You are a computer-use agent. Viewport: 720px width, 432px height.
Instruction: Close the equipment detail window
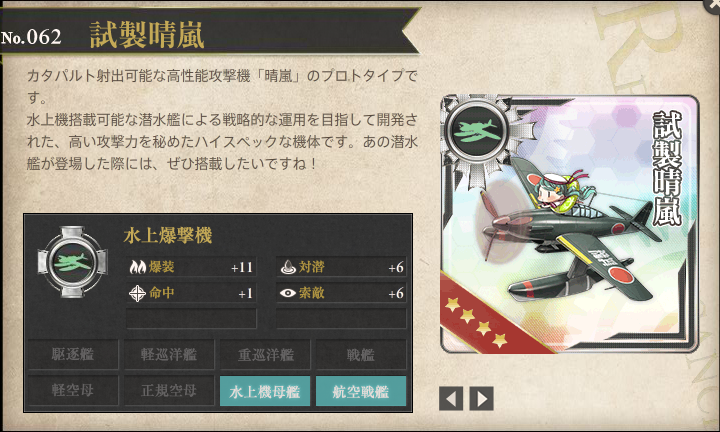(x=713, y=5)
